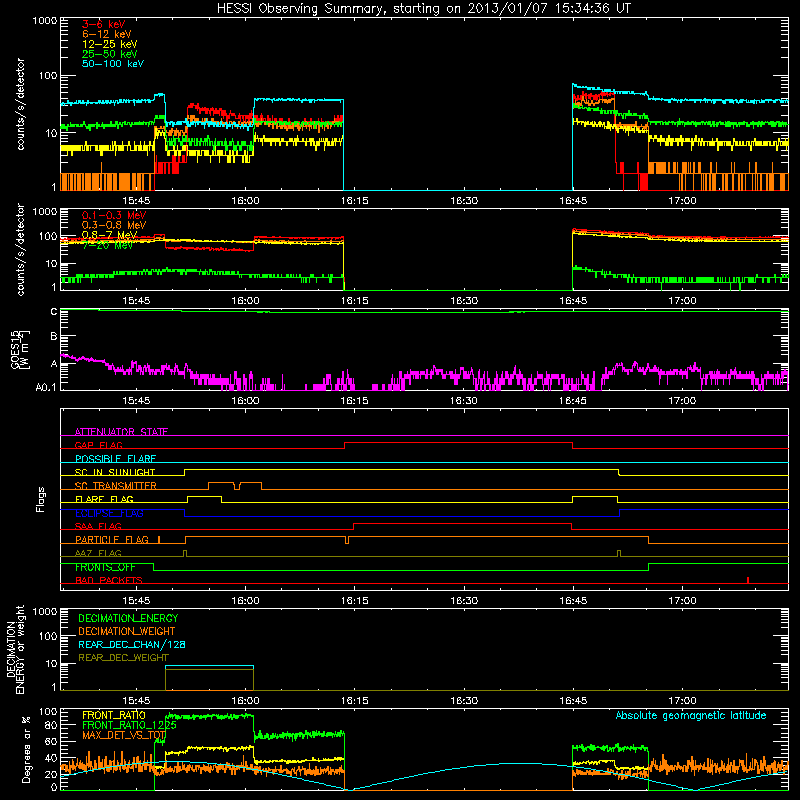The height and width of the screenshot is (800, 800).
Task: Click the raised GAP_FLAG step segment
Action: pyautogui.click(x=459, y=443)
